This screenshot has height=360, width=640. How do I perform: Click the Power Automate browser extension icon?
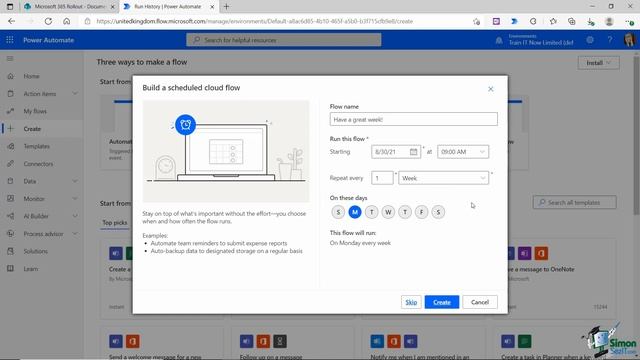(x=514, y=21)
